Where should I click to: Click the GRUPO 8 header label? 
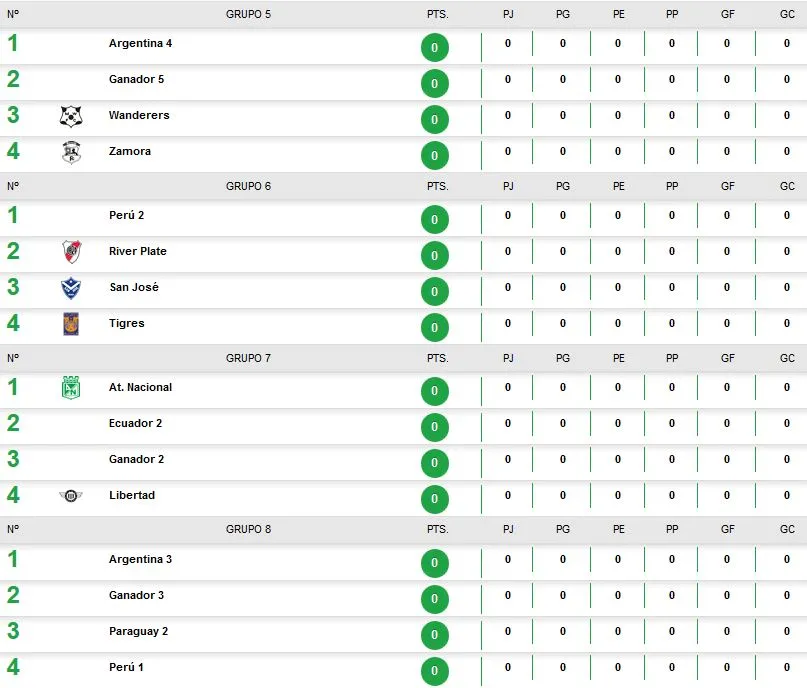[248, 530]
